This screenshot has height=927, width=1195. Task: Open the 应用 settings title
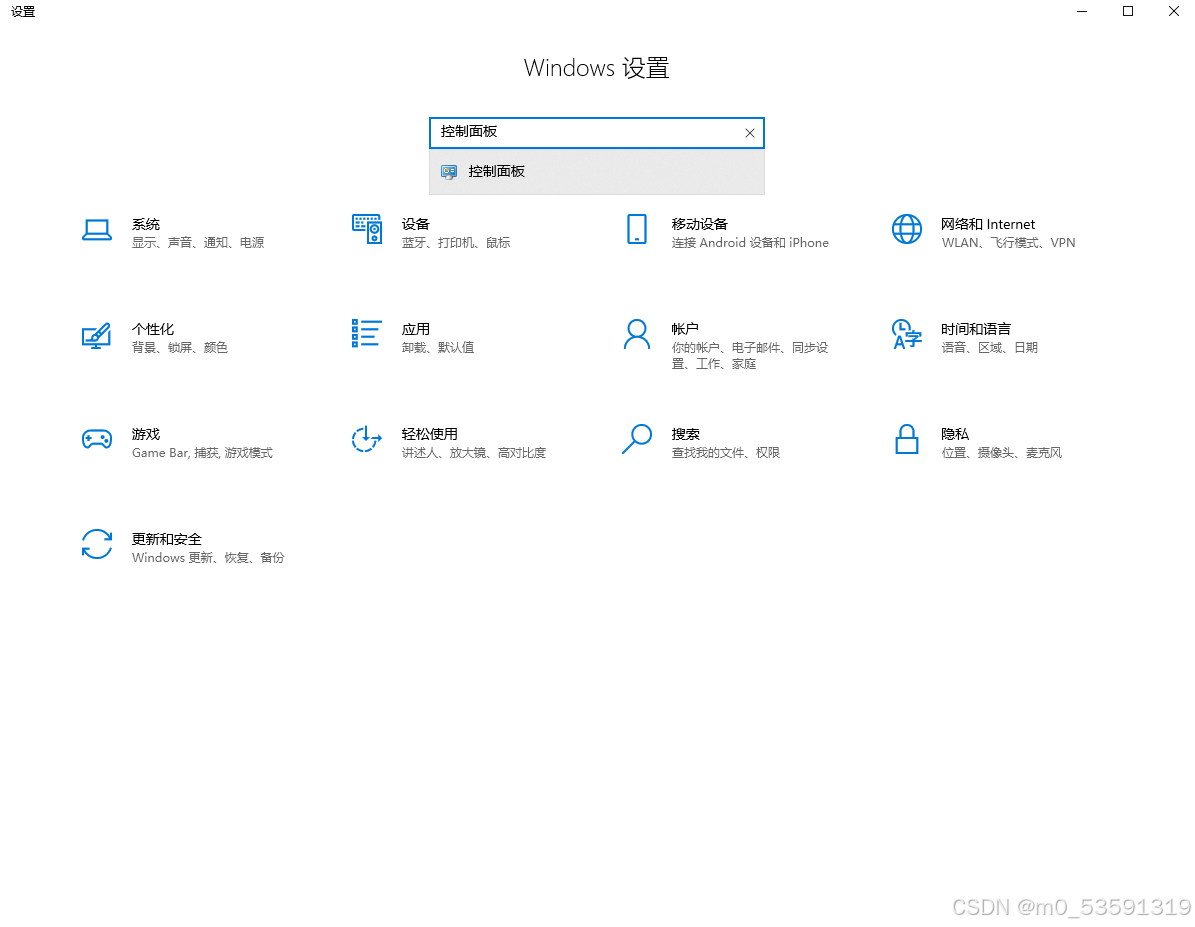click(415, 329)
